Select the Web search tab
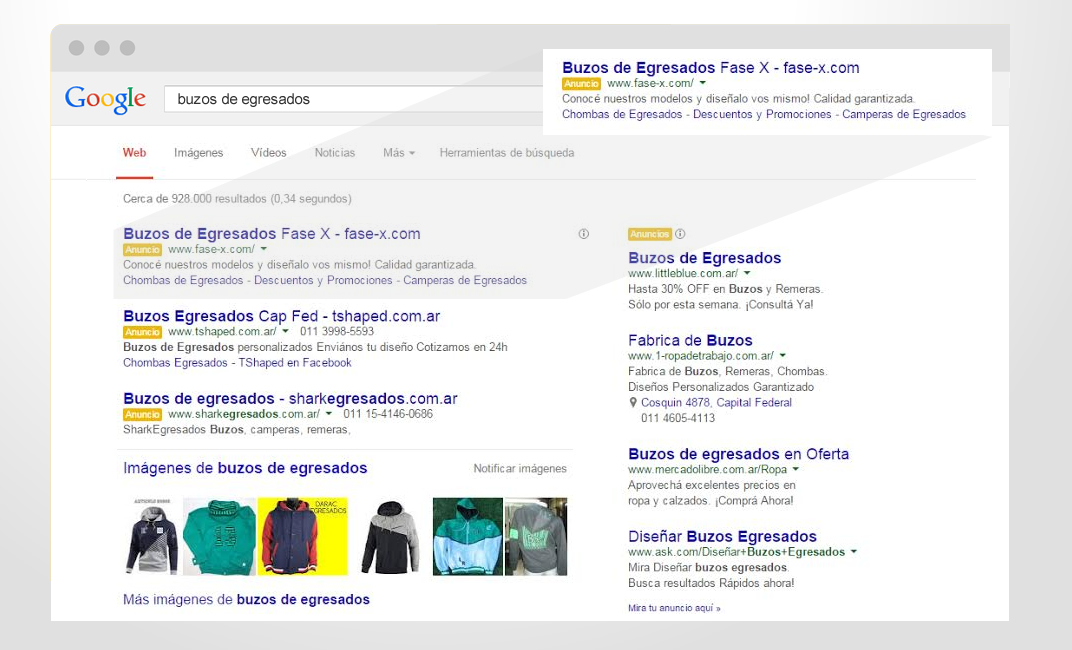This screenshot has width=1072, height=650. point(135,153)
